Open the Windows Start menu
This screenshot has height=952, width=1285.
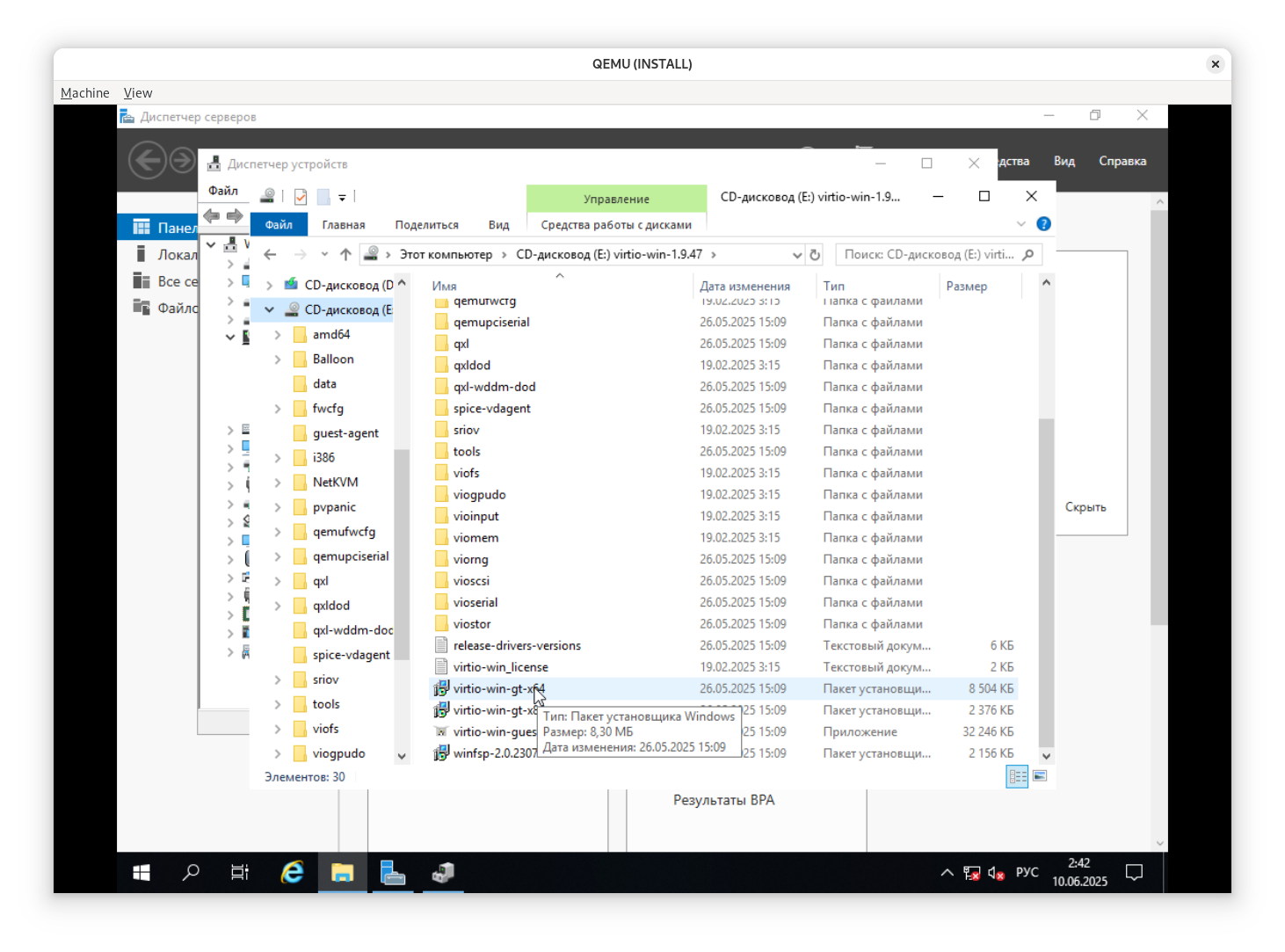coord(141,873)
